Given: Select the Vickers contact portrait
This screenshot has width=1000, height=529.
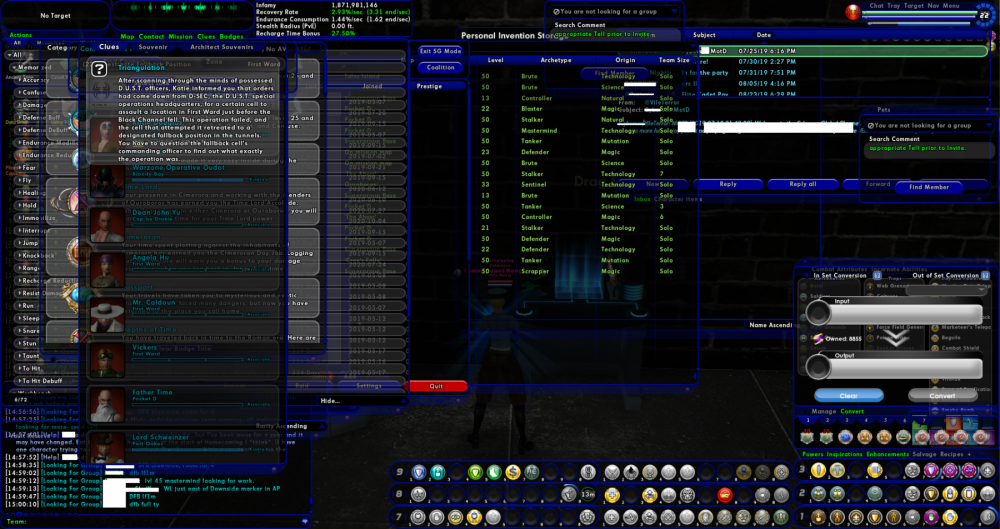Looking at the screenshot, I should click(x=107, y=360).
